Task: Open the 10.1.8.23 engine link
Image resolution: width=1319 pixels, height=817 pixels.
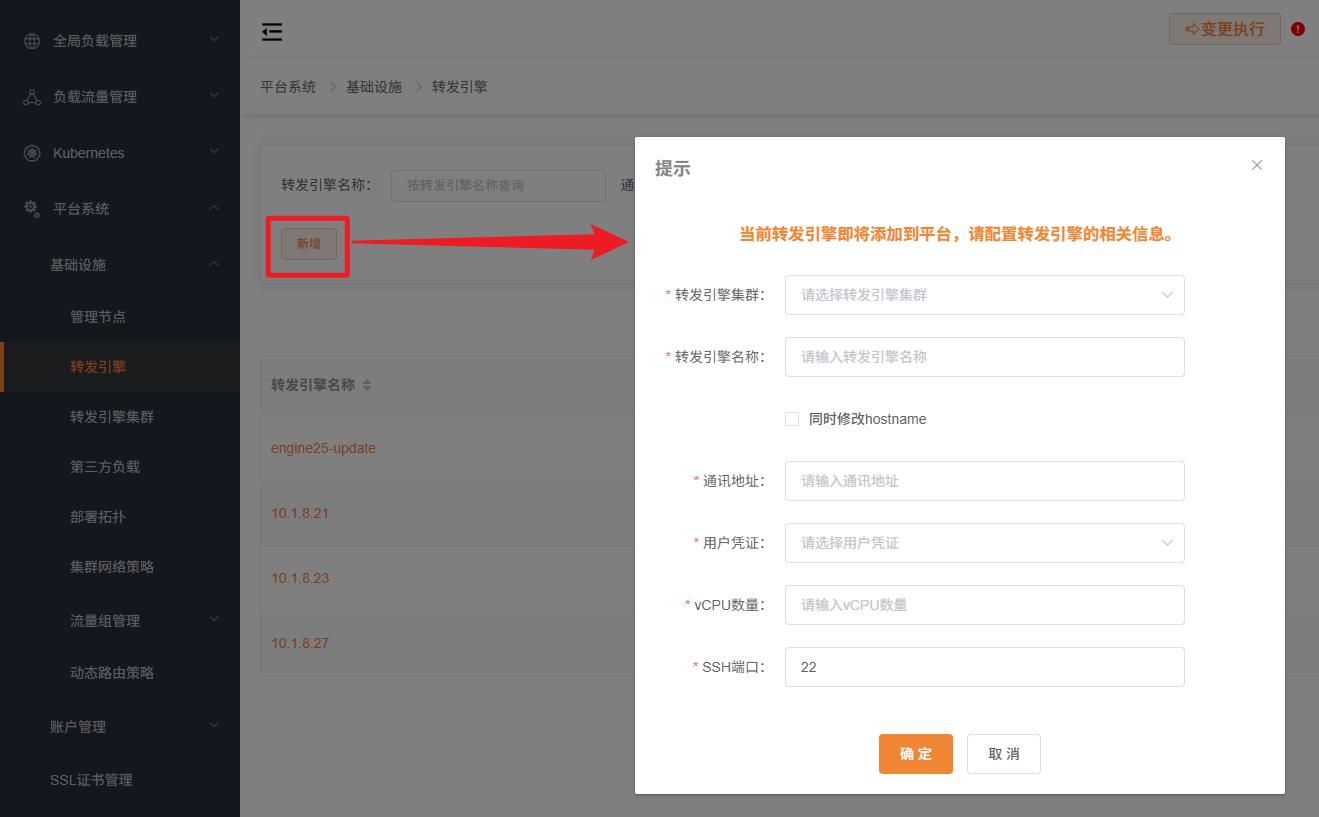Action: tap(300, 578)
